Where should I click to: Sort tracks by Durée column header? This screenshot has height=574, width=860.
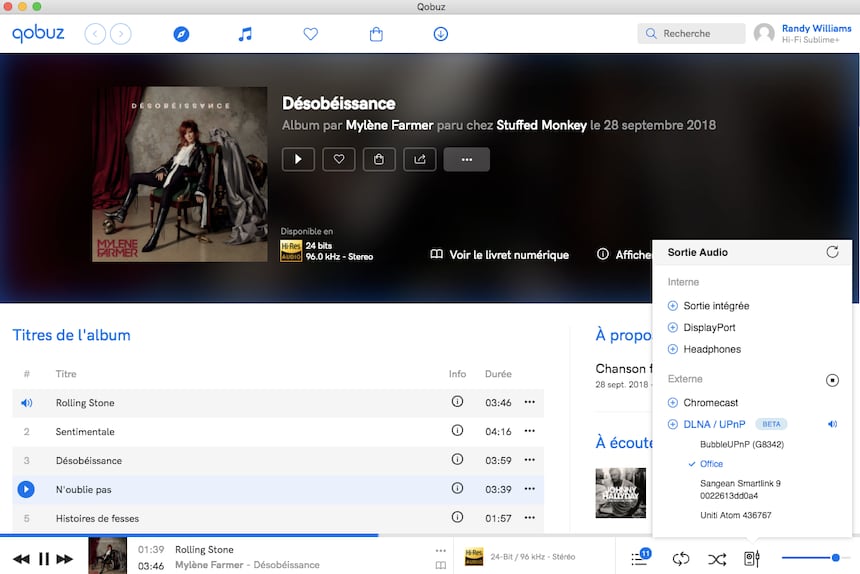[497, 374]
